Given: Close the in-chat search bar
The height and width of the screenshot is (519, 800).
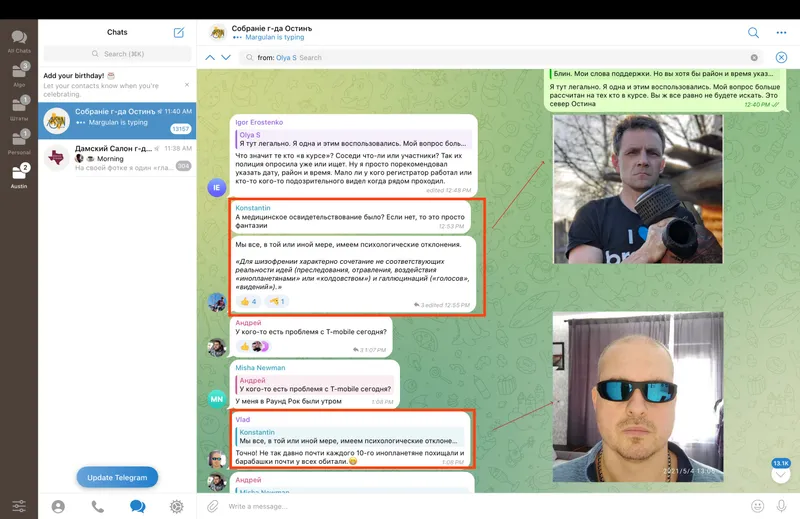Looking at the screenshot, I should 781,58.
